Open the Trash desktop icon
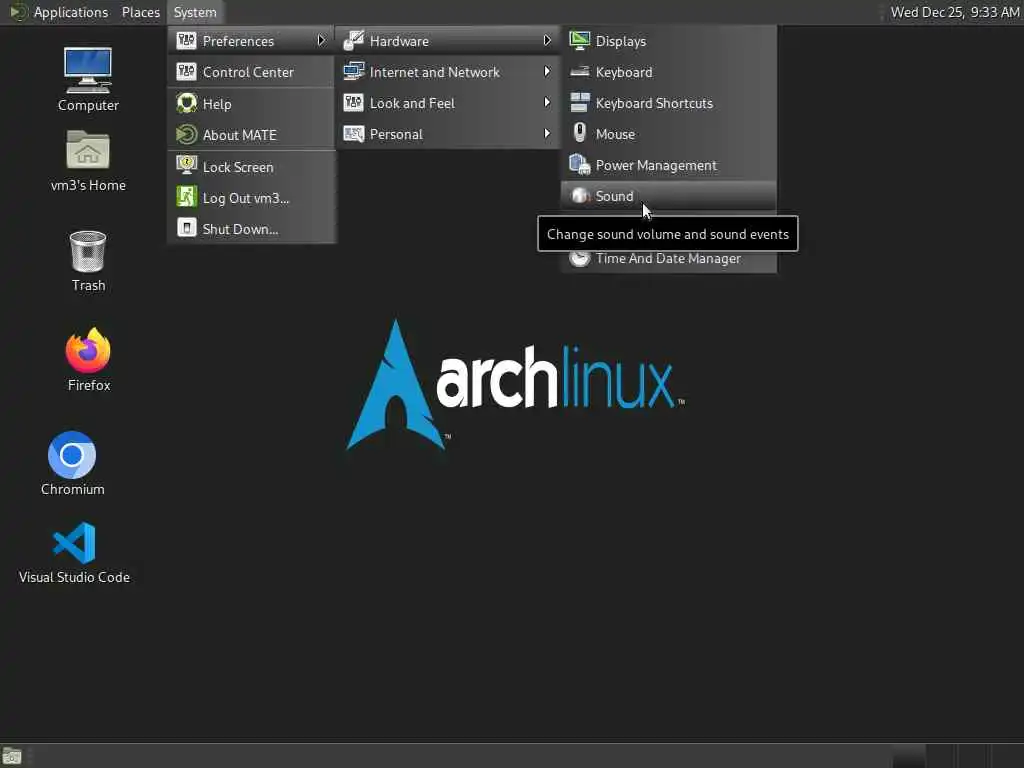This screenshot has width=1024, height=768. click(88, 251)
